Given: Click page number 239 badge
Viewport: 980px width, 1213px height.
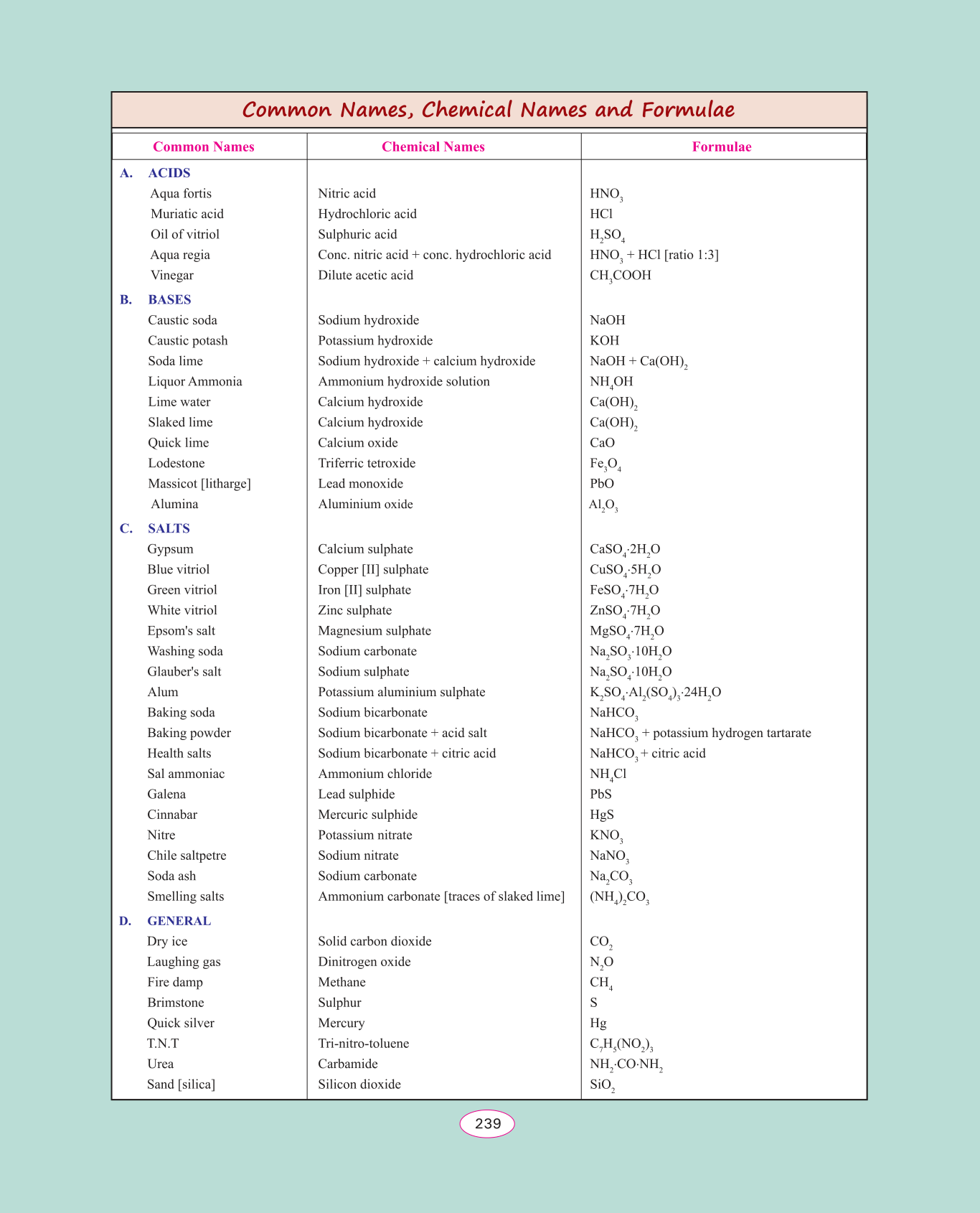Looking at the screenshot, I should pyautogui.click(x=487, y=1123).
